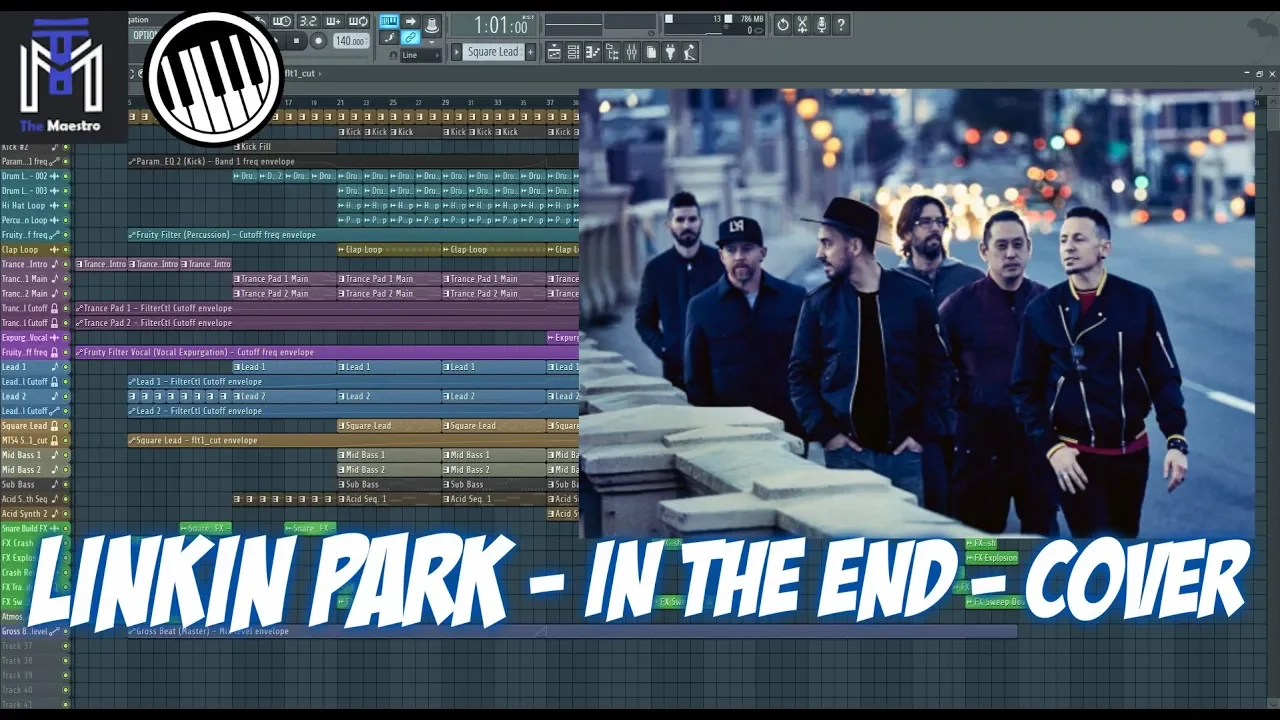1280x720 pixels.
Task: Add new pattern with the plus button
Action: 531,52
